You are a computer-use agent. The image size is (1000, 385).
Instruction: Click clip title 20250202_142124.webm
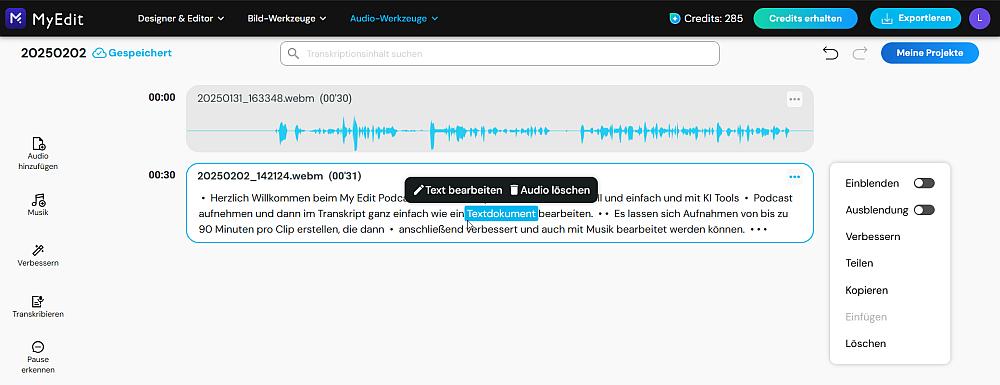point(260,176)
